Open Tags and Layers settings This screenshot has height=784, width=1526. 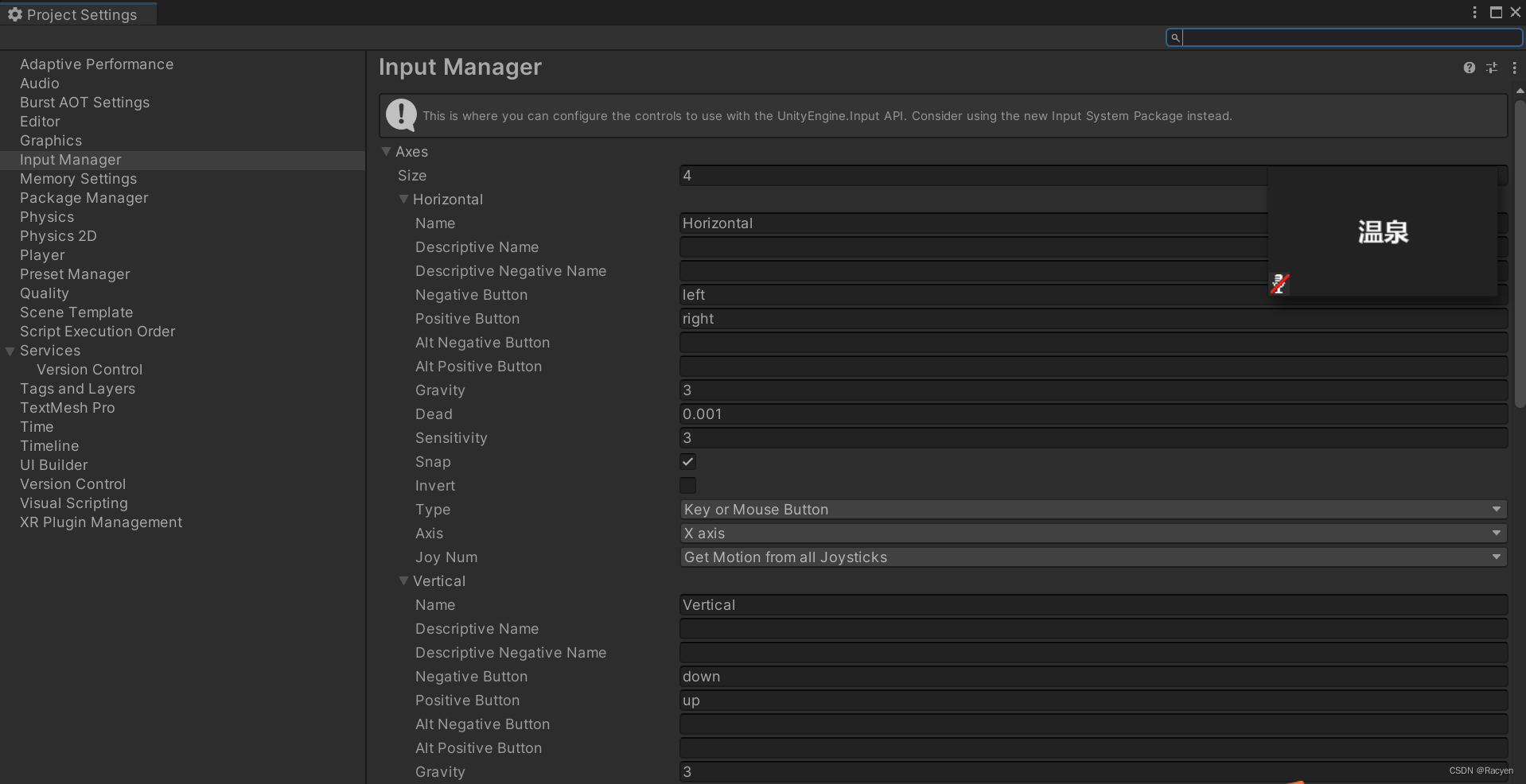pos(77,388)
